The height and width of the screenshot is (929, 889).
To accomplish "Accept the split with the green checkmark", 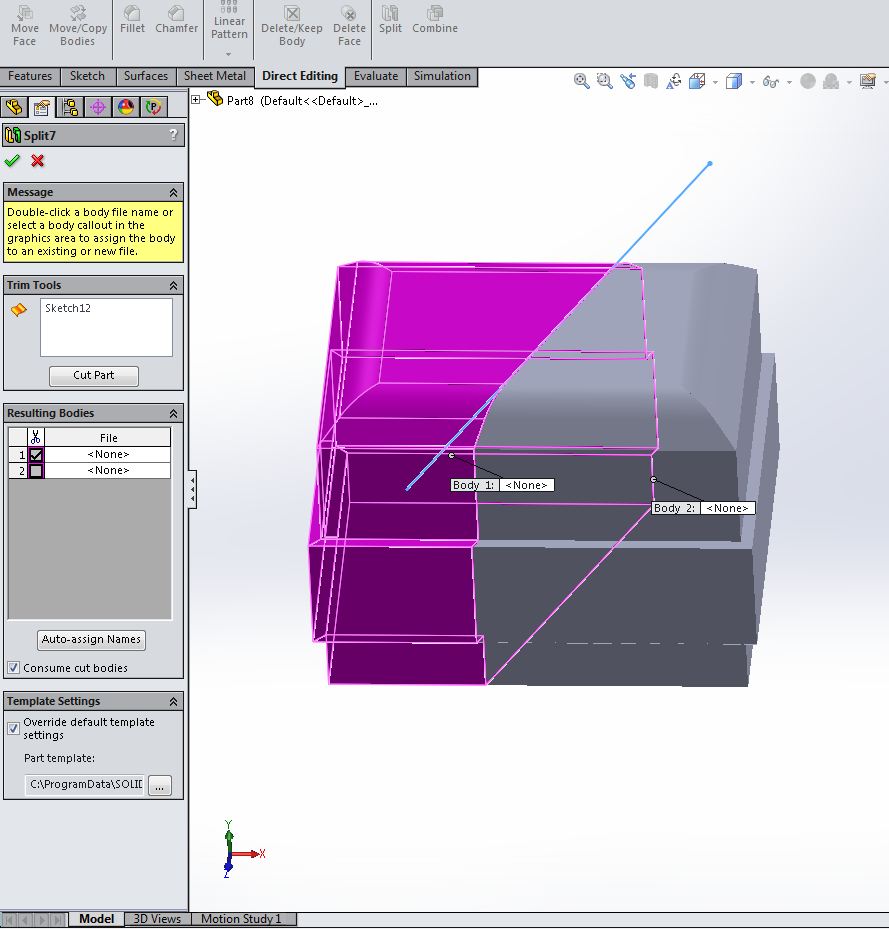I will 12,161.
